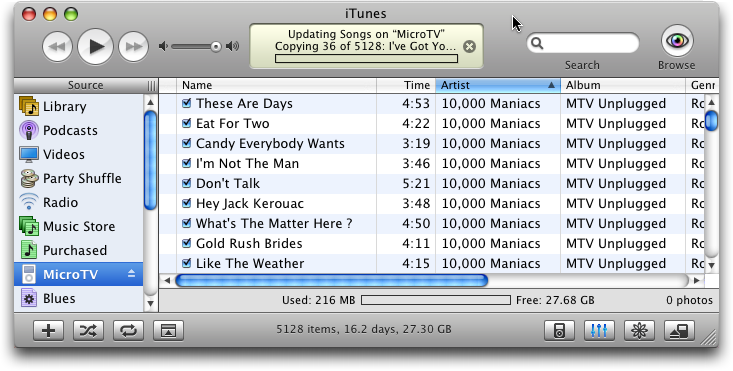Sort by the partially visible Genre column
The width and height of the screenshot is (733, 371).
click(x=702, y=86)
